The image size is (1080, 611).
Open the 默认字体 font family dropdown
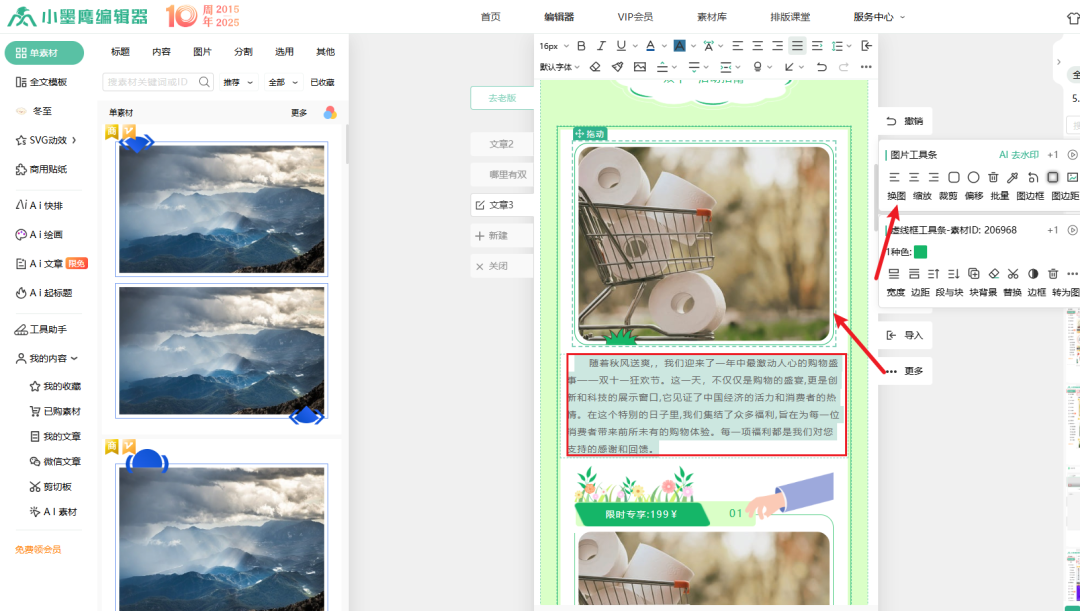pyautogui.click(x=560, y=67)
